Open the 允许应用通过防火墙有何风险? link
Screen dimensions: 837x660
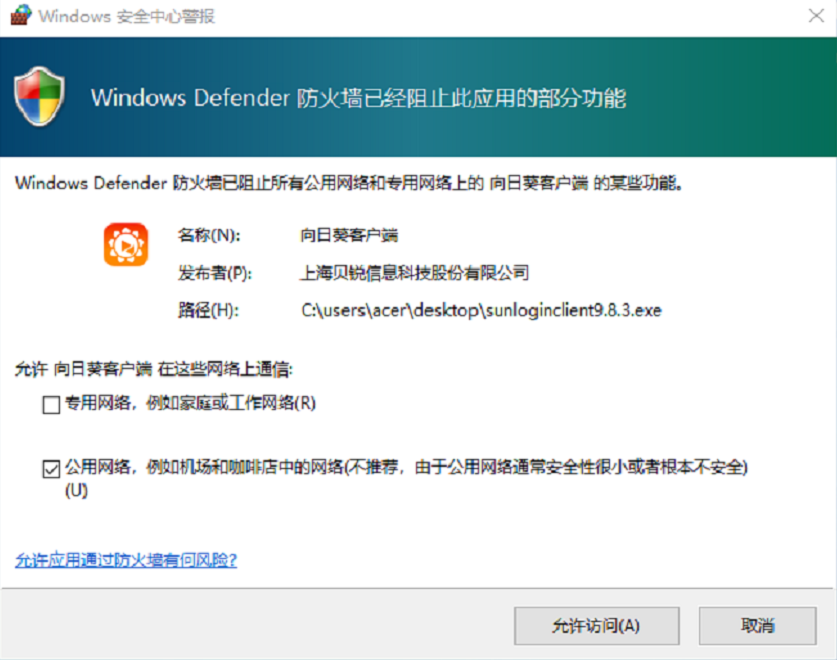tap(126, 560)
